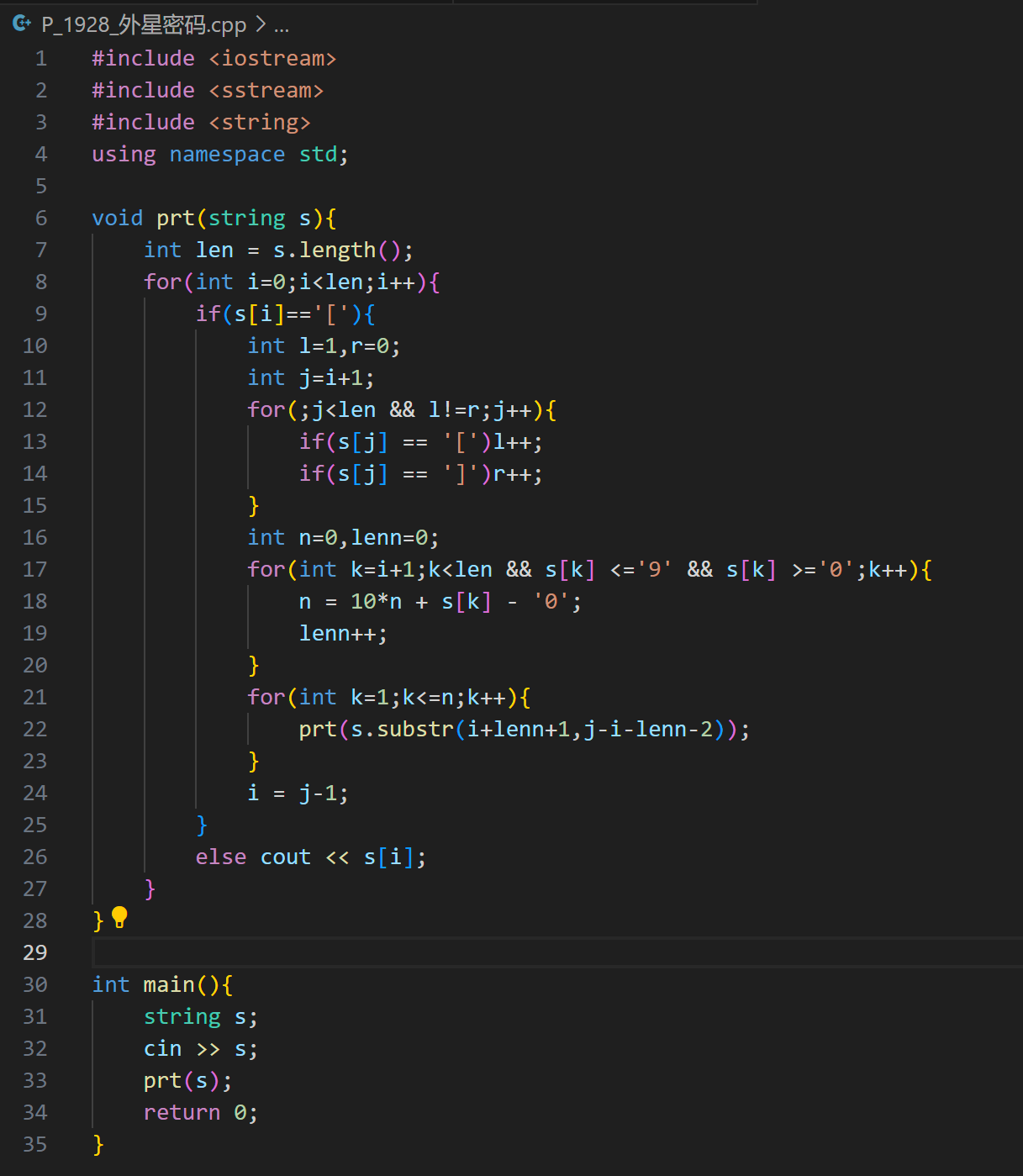Screen dimensions: 1023x1176
Task: Click cin on line 32
Action: click(162, 1049)
